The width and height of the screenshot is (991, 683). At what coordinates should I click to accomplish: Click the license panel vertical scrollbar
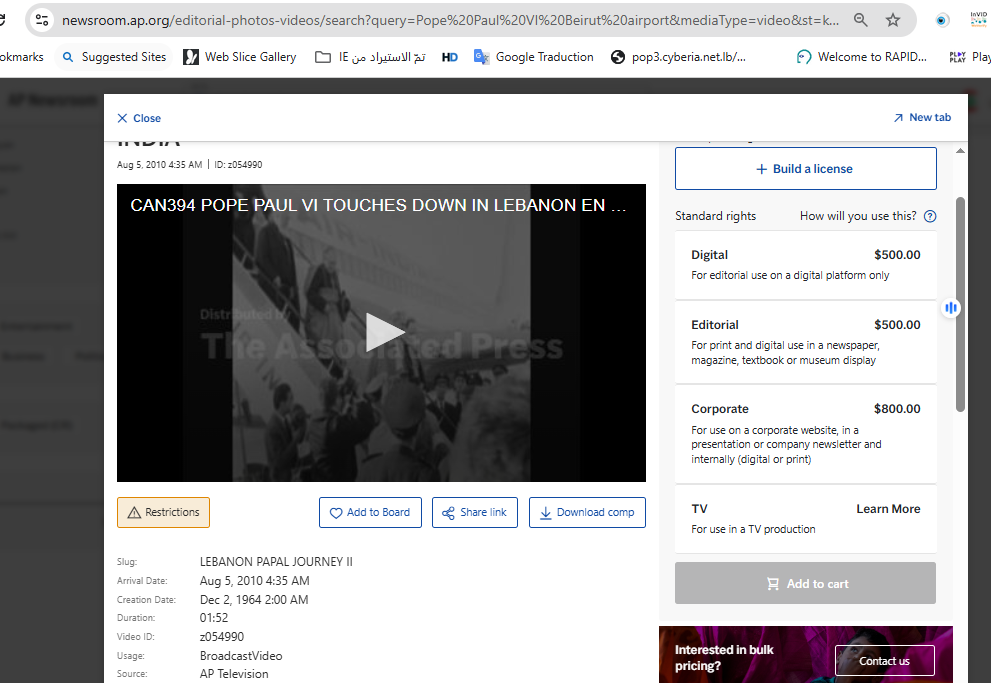(x=960, y=300)
